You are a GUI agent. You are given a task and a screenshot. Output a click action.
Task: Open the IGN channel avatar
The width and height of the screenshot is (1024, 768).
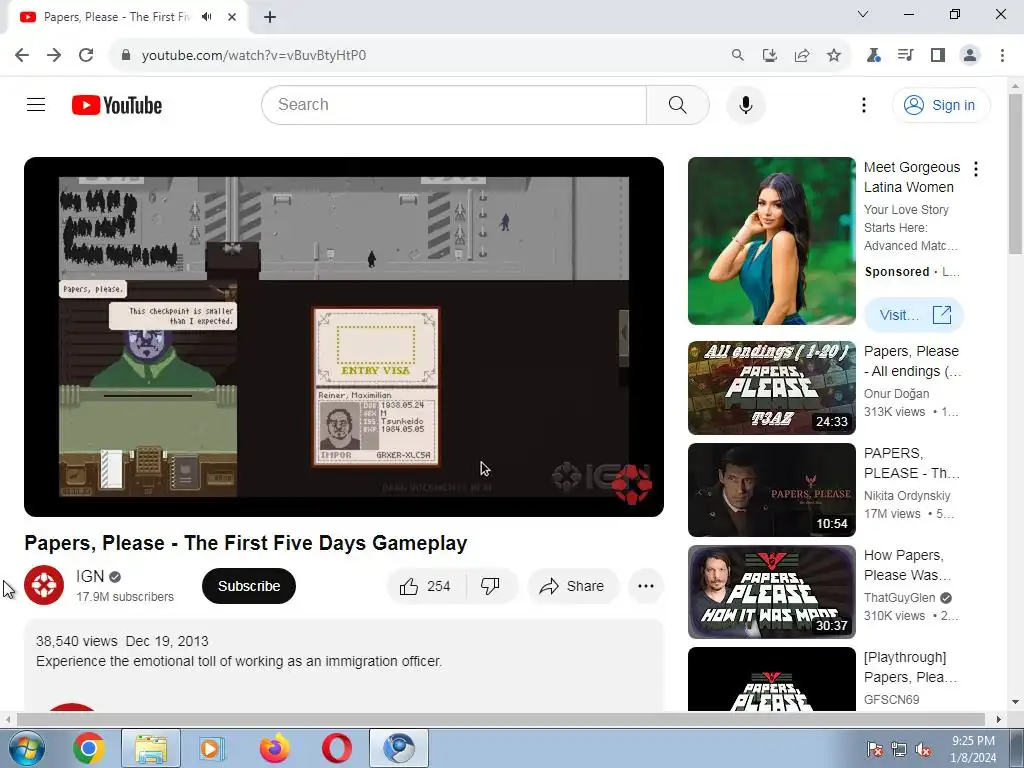click(44, 585)
